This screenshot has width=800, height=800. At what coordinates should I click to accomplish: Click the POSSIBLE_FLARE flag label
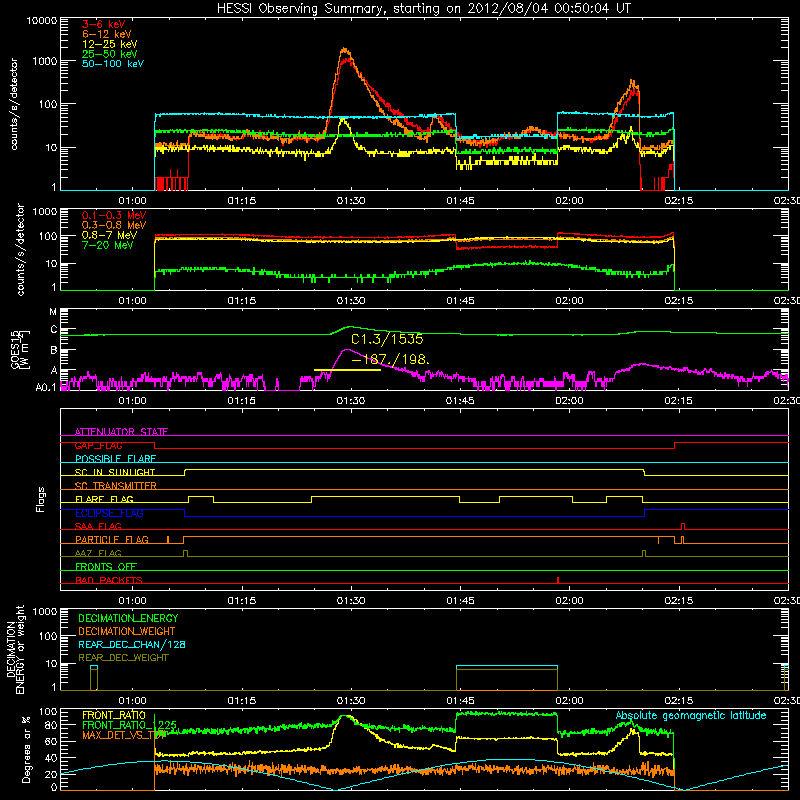[115, 459]
